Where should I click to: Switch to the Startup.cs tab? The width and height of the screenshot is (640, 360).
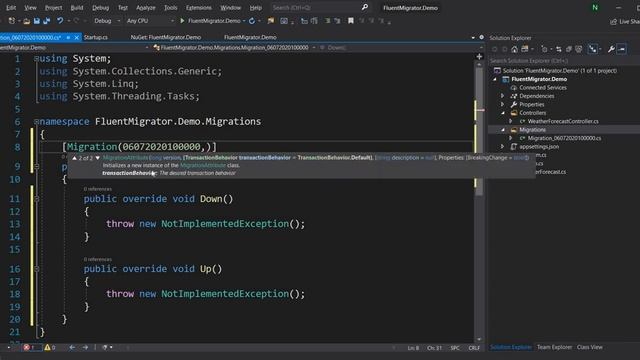point(96,37)
